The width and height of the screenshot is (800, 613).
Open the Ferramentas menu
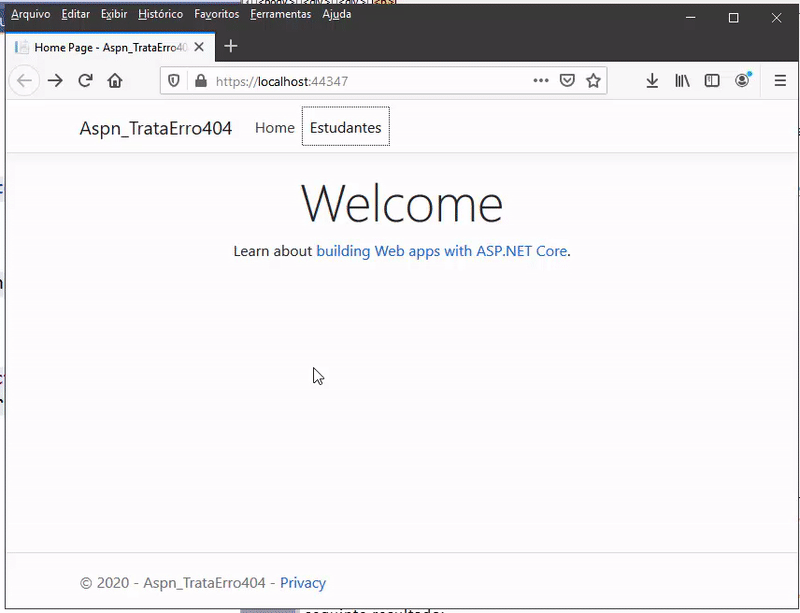(280, 15)
